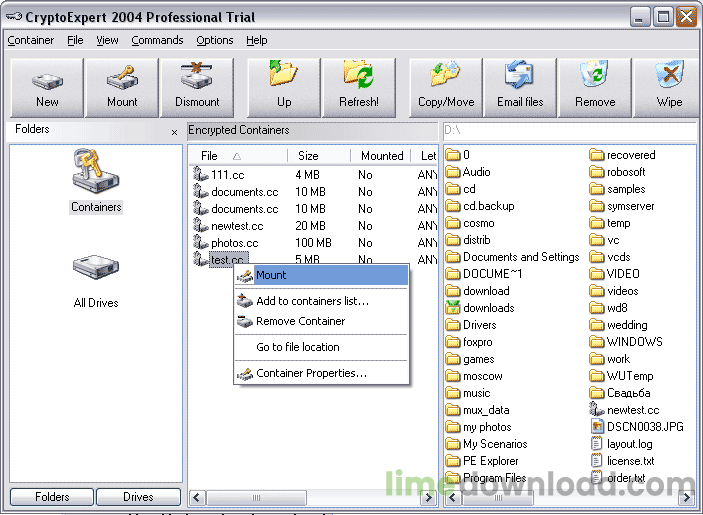Open the File menu

(75, 40)
